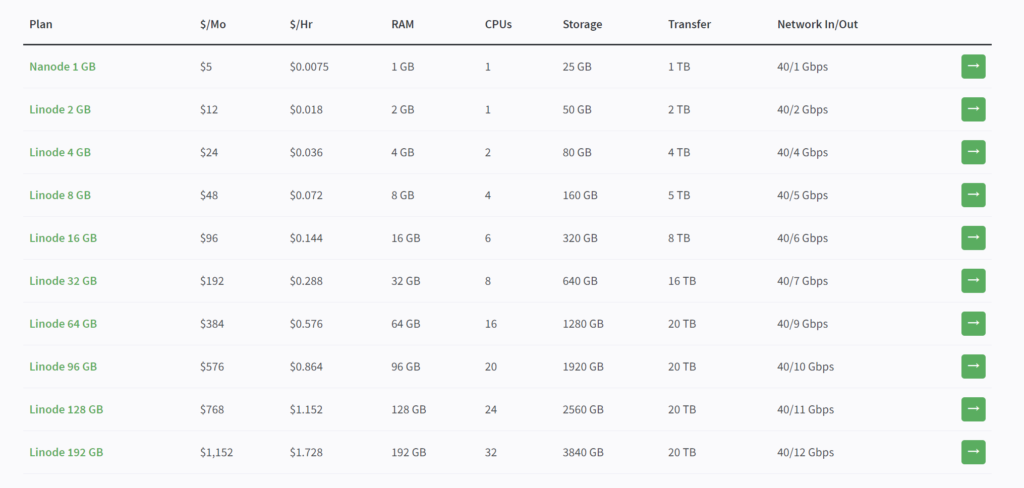Follow the Linode 96 GB plan link

(x=63, y=367)
